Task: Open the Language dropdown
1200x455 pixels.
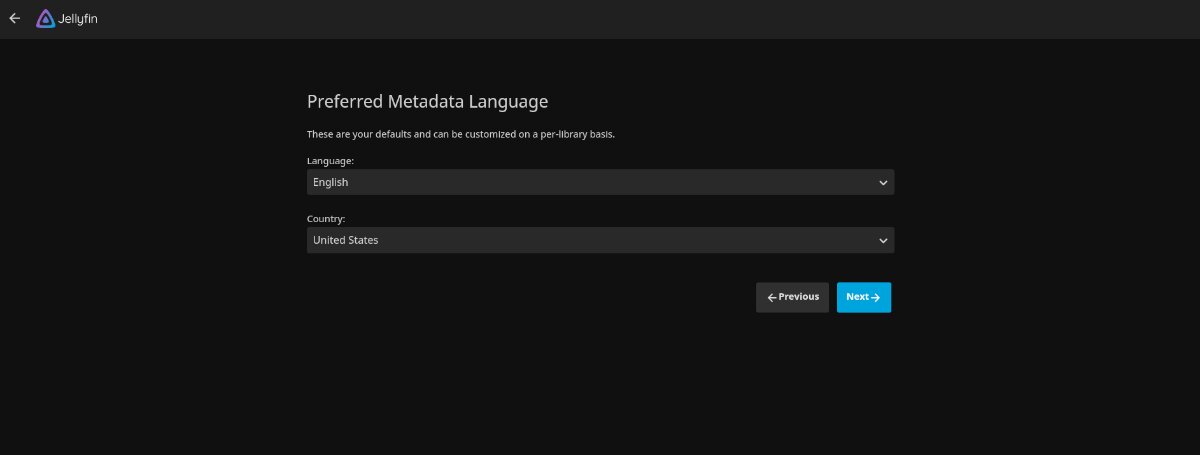Action: [600, 182]
